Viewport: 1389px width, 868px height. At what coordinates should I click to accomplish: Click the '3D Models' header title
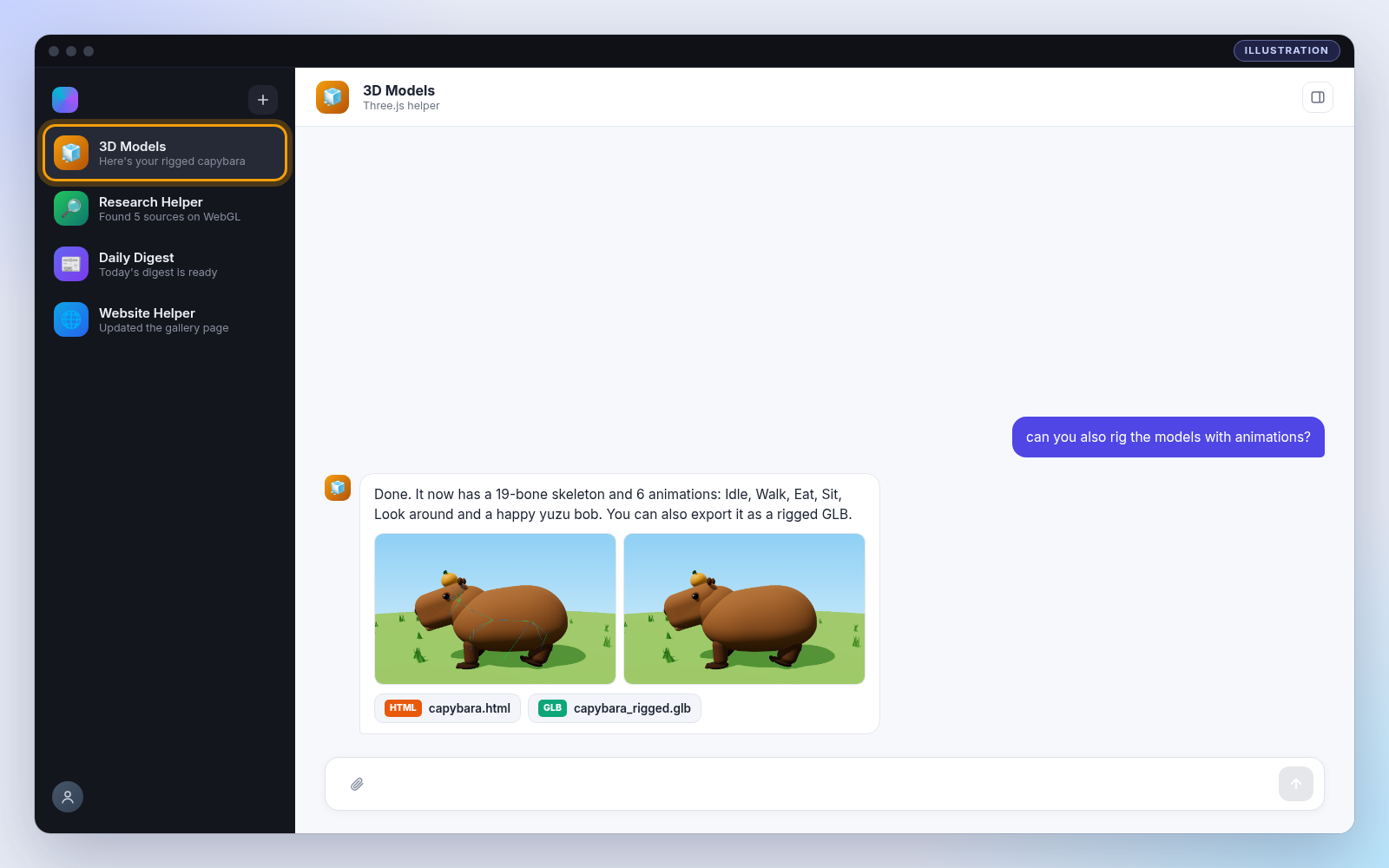pyautogui.click(x=398, y=90)
